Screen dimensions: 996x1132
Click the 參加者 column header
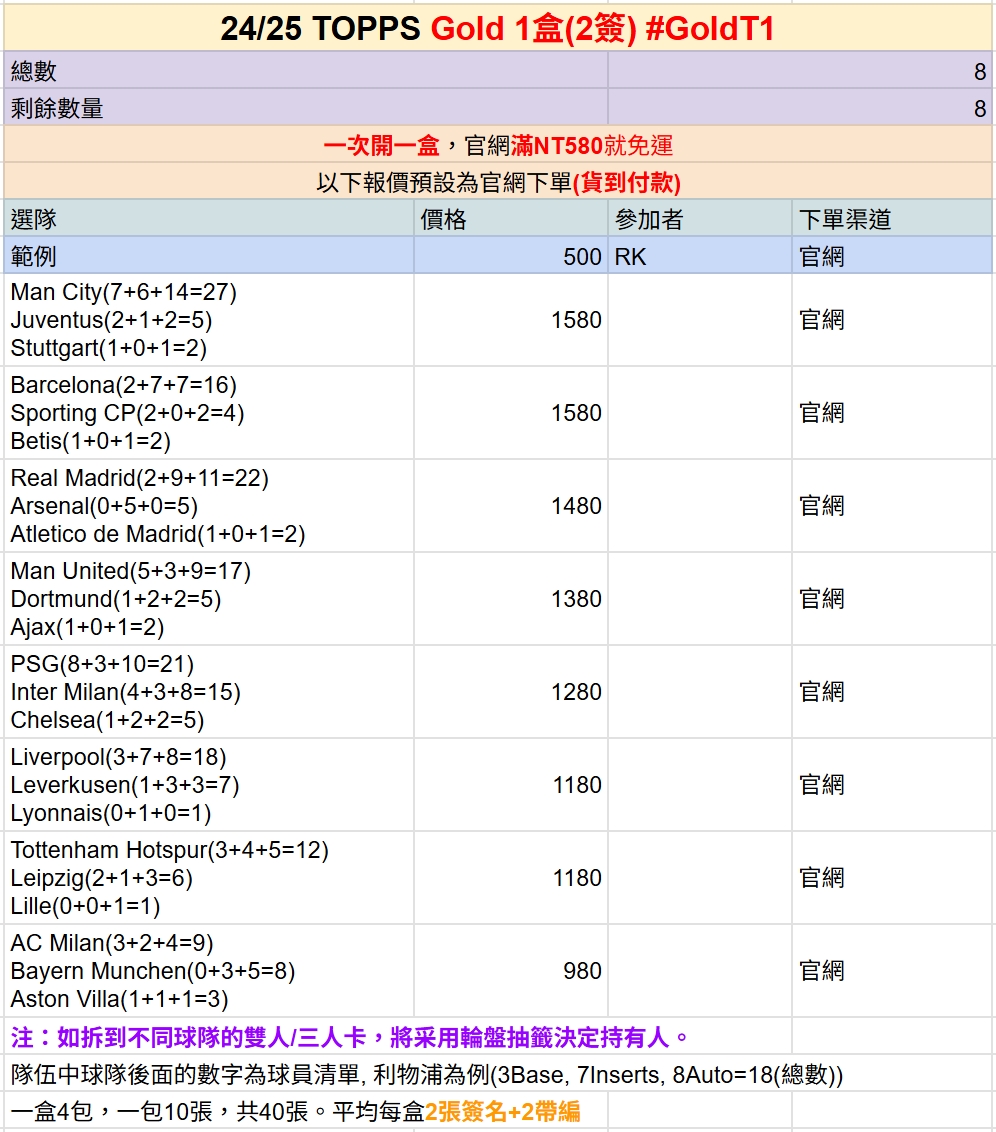click(700, 218)
